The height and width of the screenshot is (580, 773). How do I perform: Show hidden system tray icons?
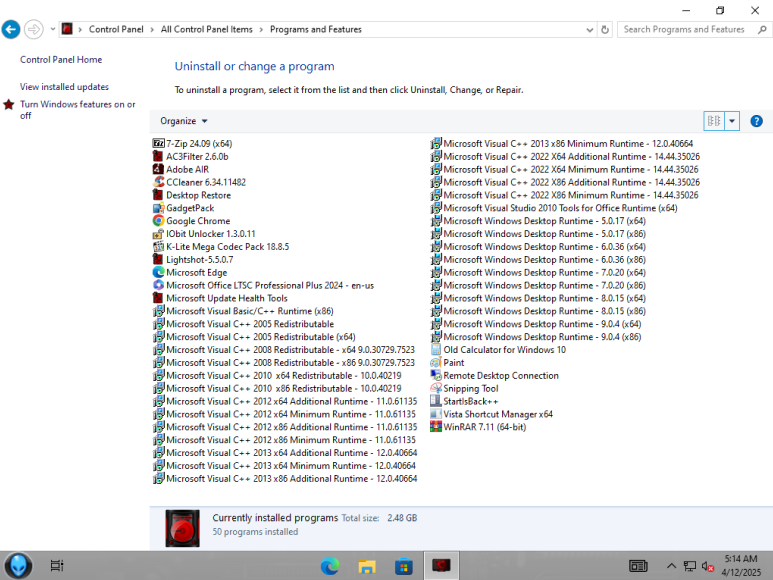(671, 566)
